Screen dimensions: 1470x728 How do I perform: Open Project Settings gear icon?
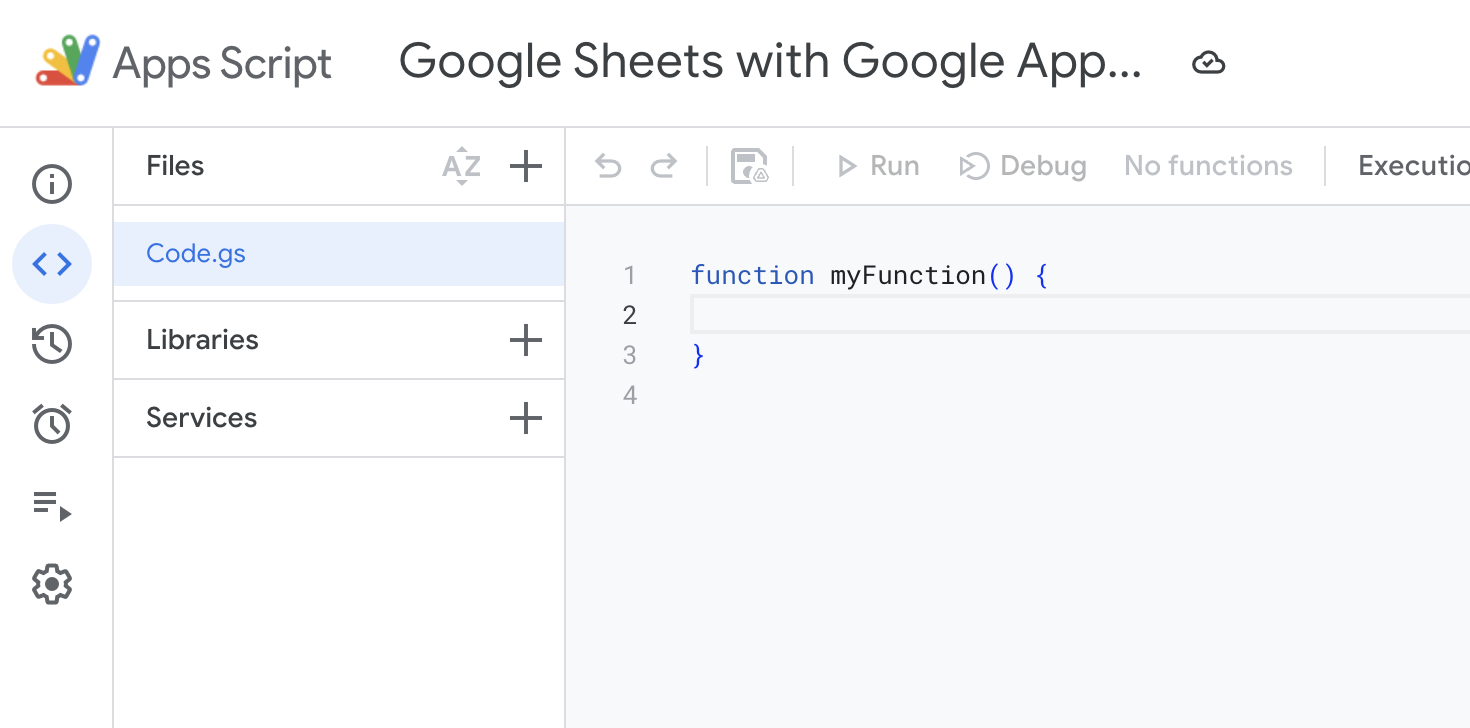(x=52, y=584)
